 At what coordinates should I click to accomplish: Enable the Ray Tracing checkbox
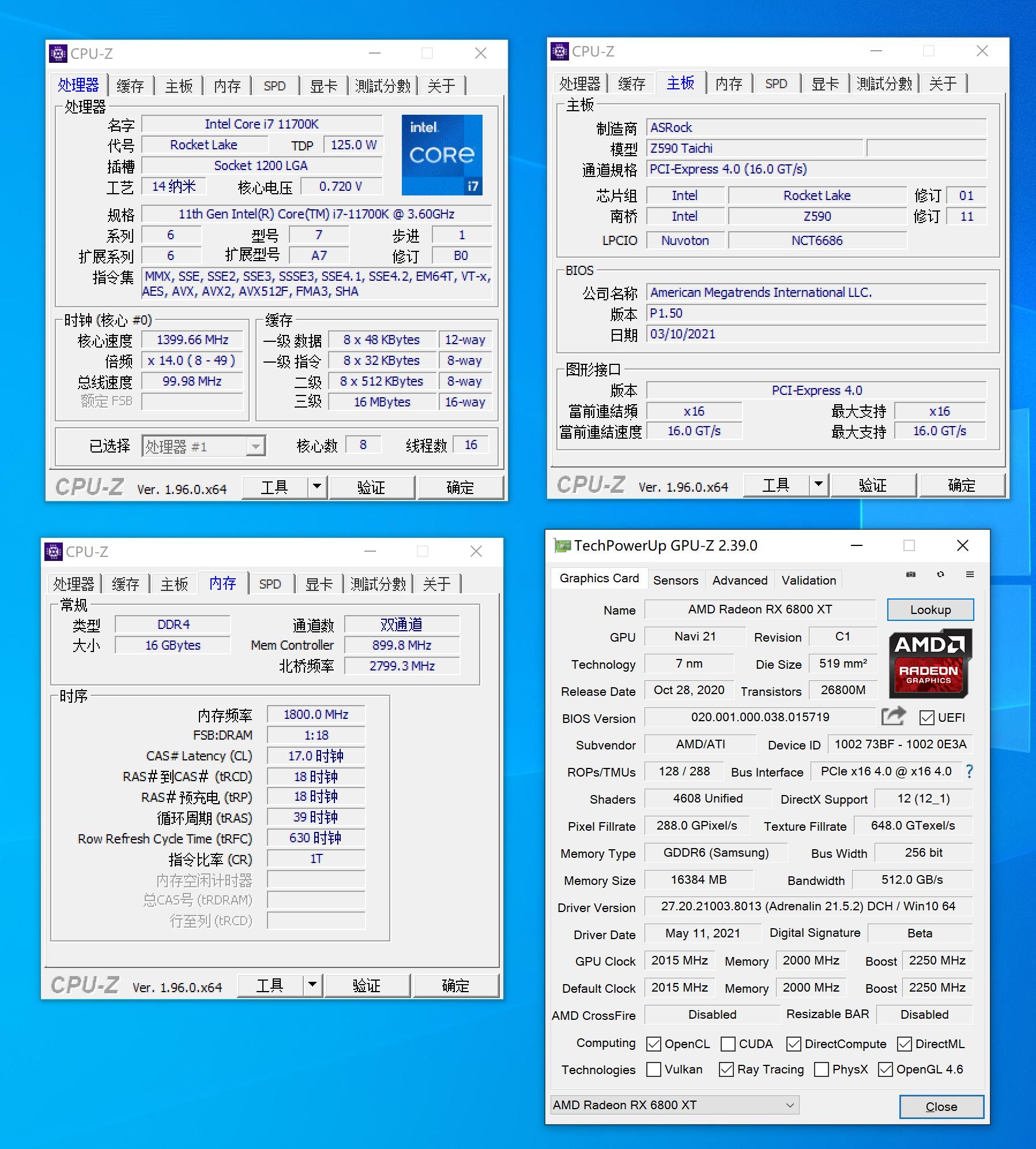[726, 1069]
